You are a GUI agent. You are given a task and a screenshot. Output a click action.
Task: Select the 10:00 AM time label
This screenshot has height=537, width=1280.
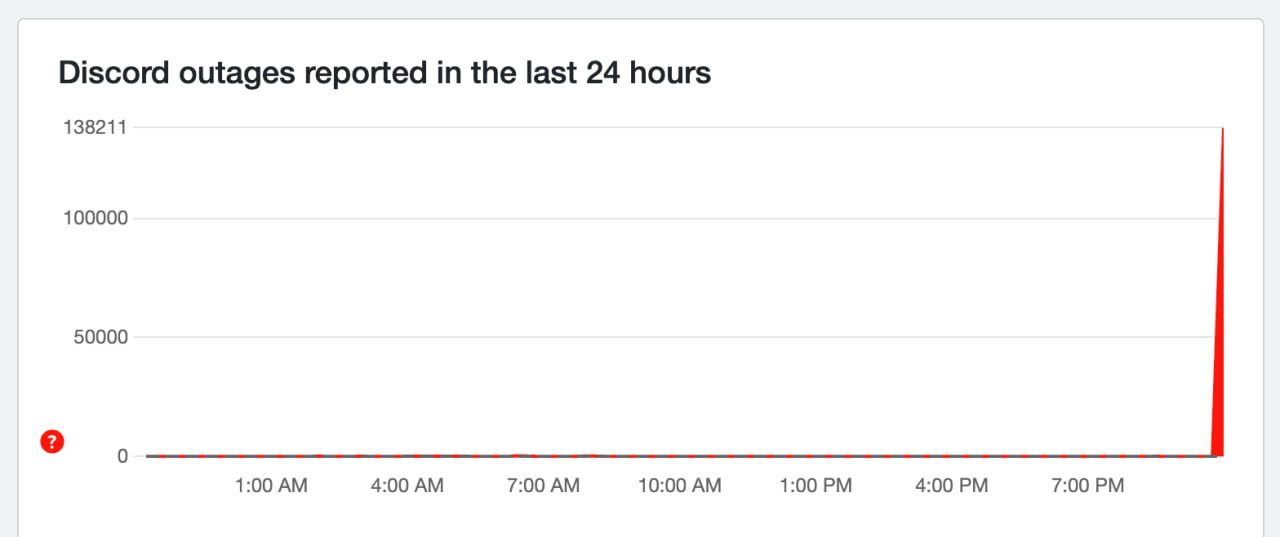pyautogui.click(x=679, y=486)
